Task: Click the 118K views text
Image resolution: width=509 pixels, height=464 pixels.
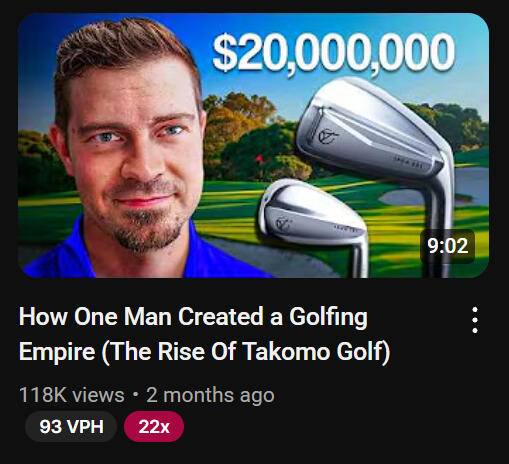Action: click(x=72, y=395)
